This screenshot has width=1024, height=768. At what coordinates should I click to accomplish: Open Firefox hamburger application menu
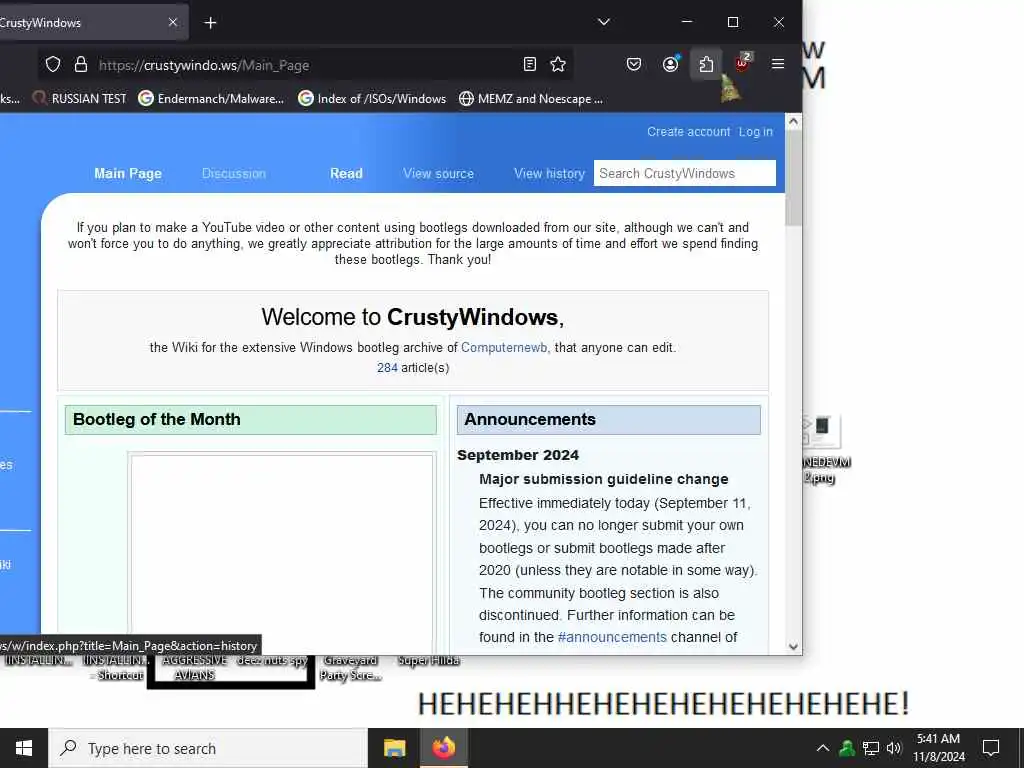777,63
